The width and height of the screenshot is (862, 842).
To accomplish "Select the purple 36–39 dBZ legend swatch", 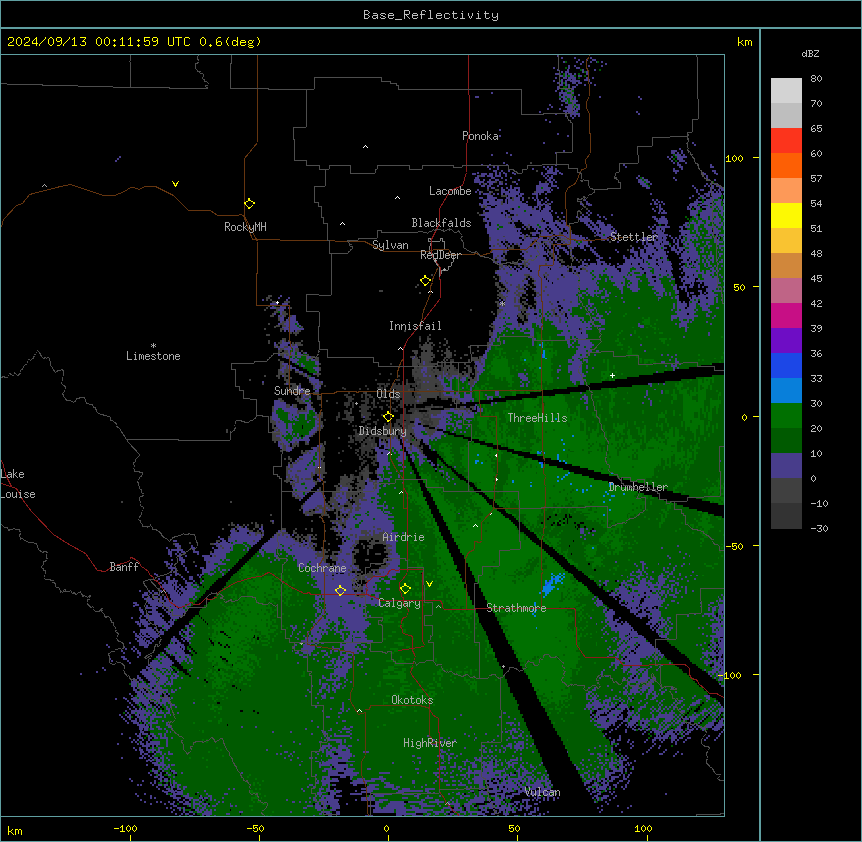I will (786, 341).
